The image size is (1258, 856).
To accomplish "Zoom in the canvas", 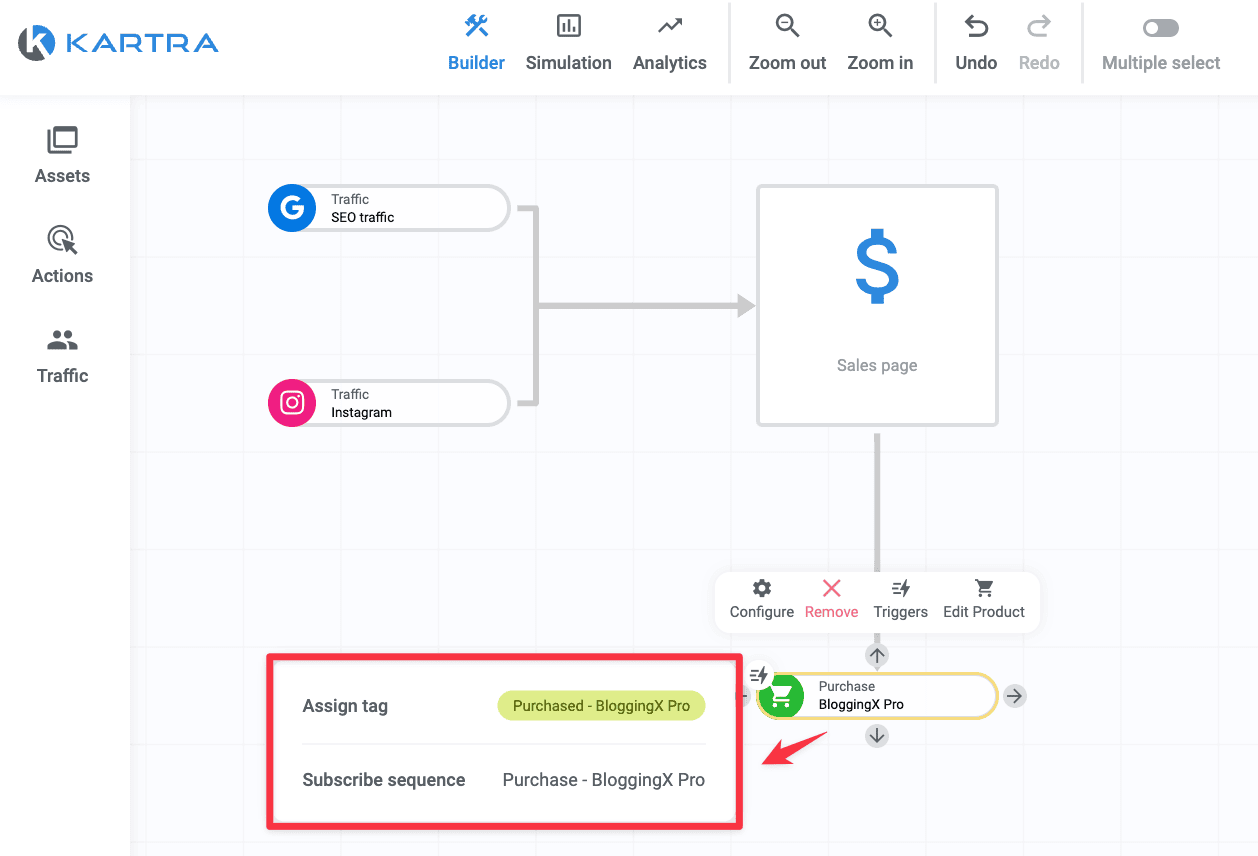I will click(880, 43).
